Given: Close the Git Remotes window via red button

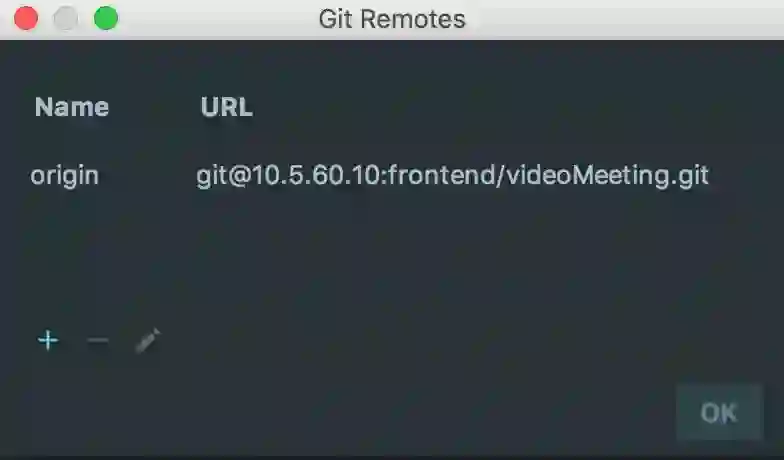Looking at the screenshot, I should [x=26, y=18].
